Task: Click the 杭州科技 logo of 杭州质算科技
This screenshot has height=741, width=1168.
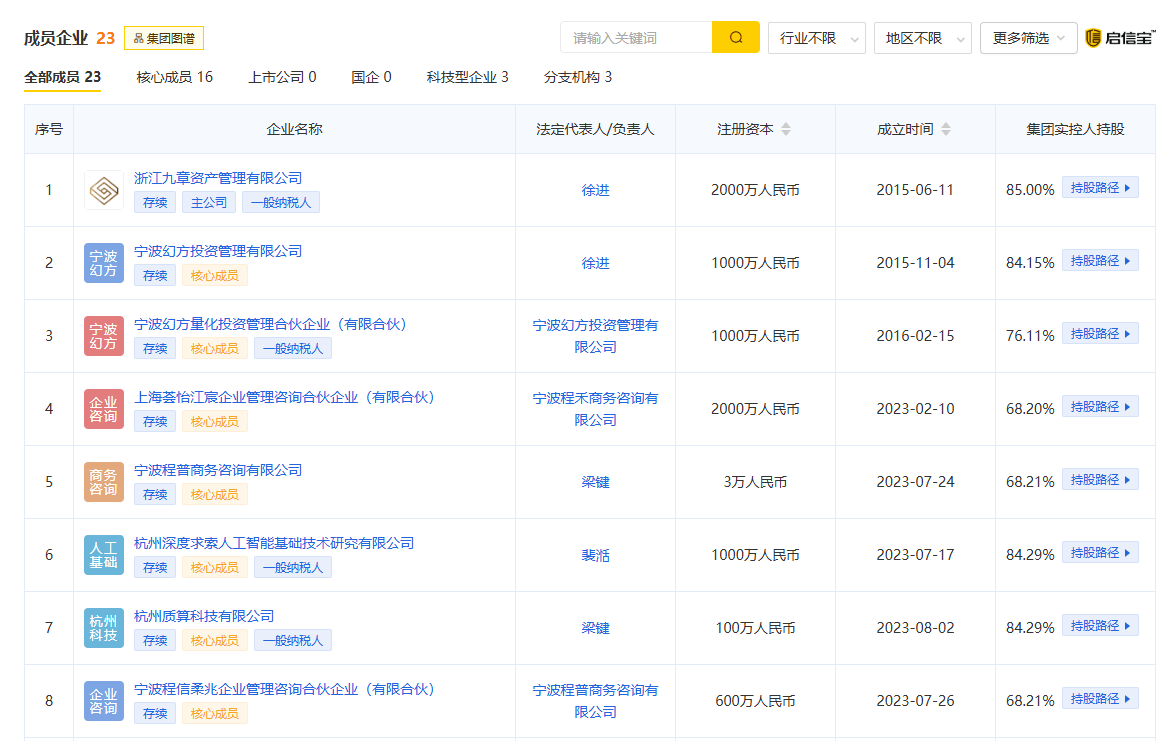Action: 104,628
